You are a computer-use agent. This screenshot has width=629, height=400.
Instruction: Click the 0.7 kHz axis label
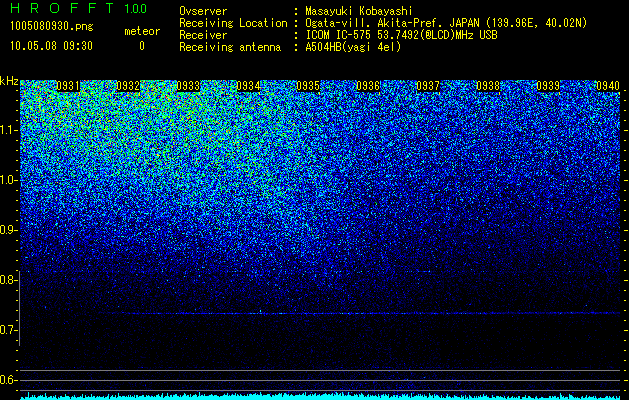coord(7,330)
